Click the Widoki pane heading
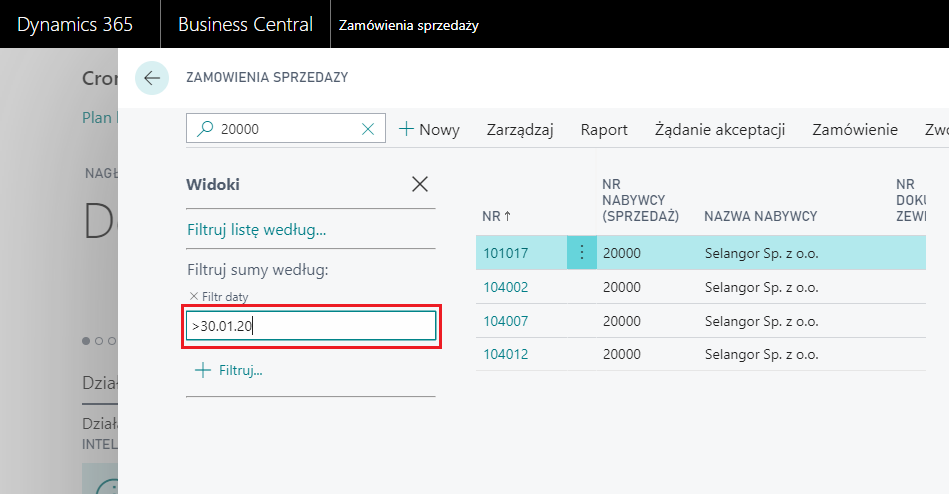Screen dimensions: 949x494 pos(213,184)
